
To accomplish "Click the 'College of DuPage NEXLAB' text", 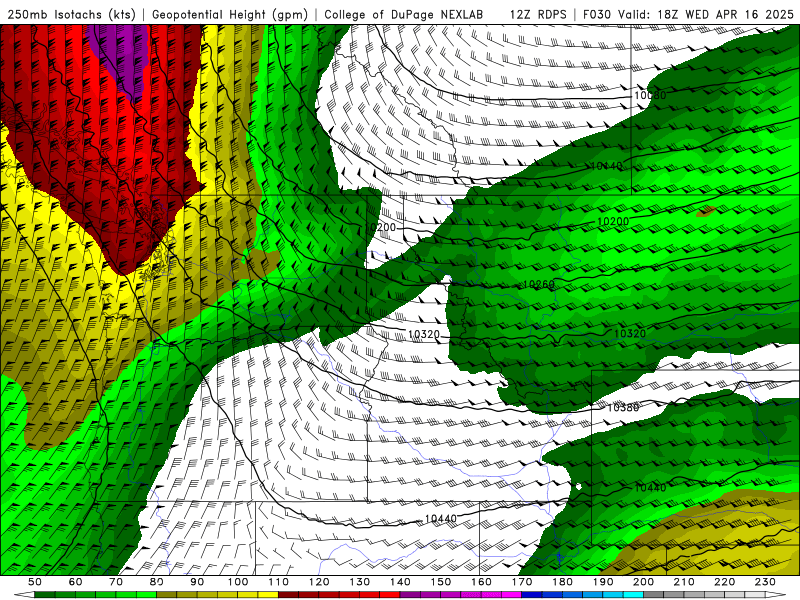I will (403, 14).
